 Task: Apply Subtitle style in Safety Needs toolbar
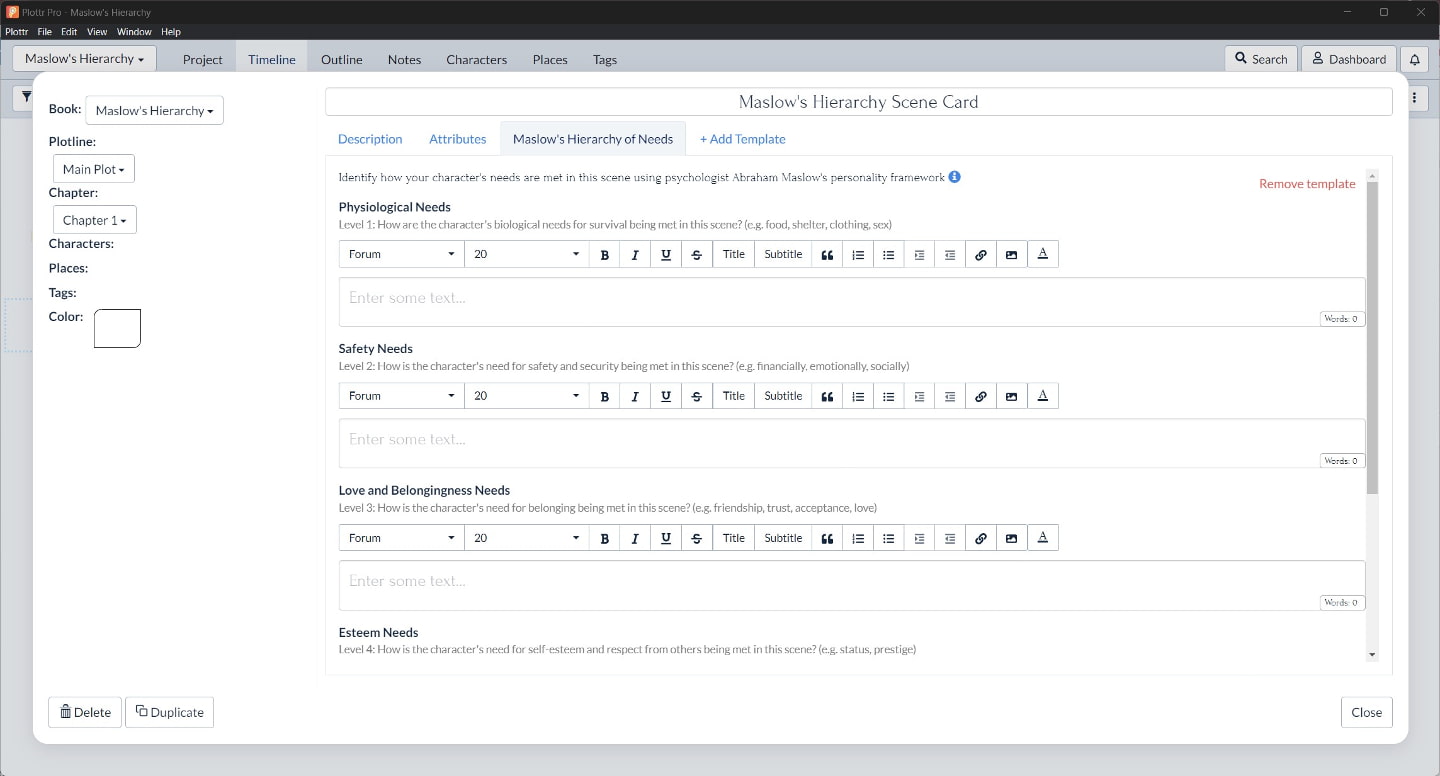pyautogui.click(x=783, y=396)
